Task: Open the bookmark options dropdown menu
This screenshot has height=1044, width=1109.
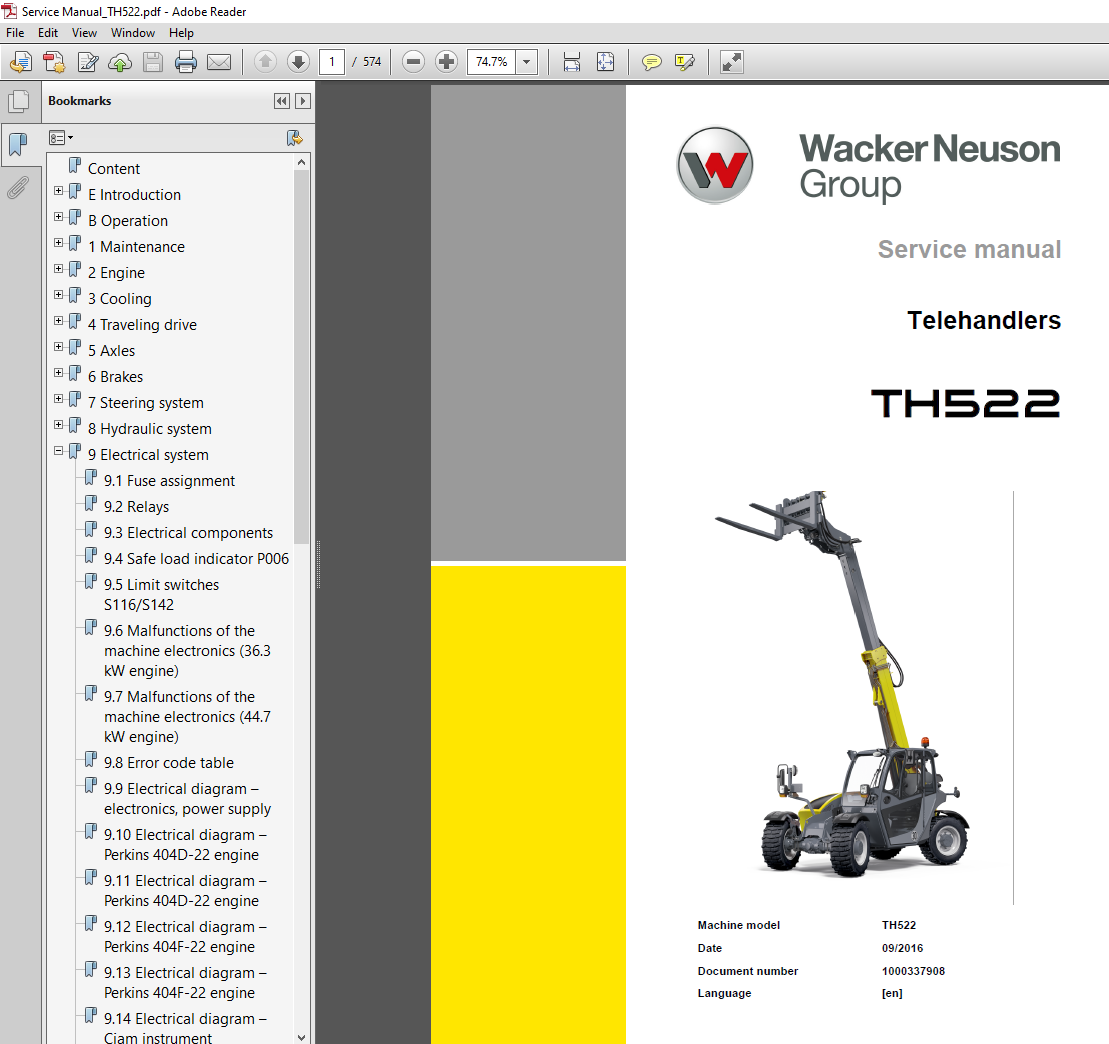Action: click(x=61, y=138)
